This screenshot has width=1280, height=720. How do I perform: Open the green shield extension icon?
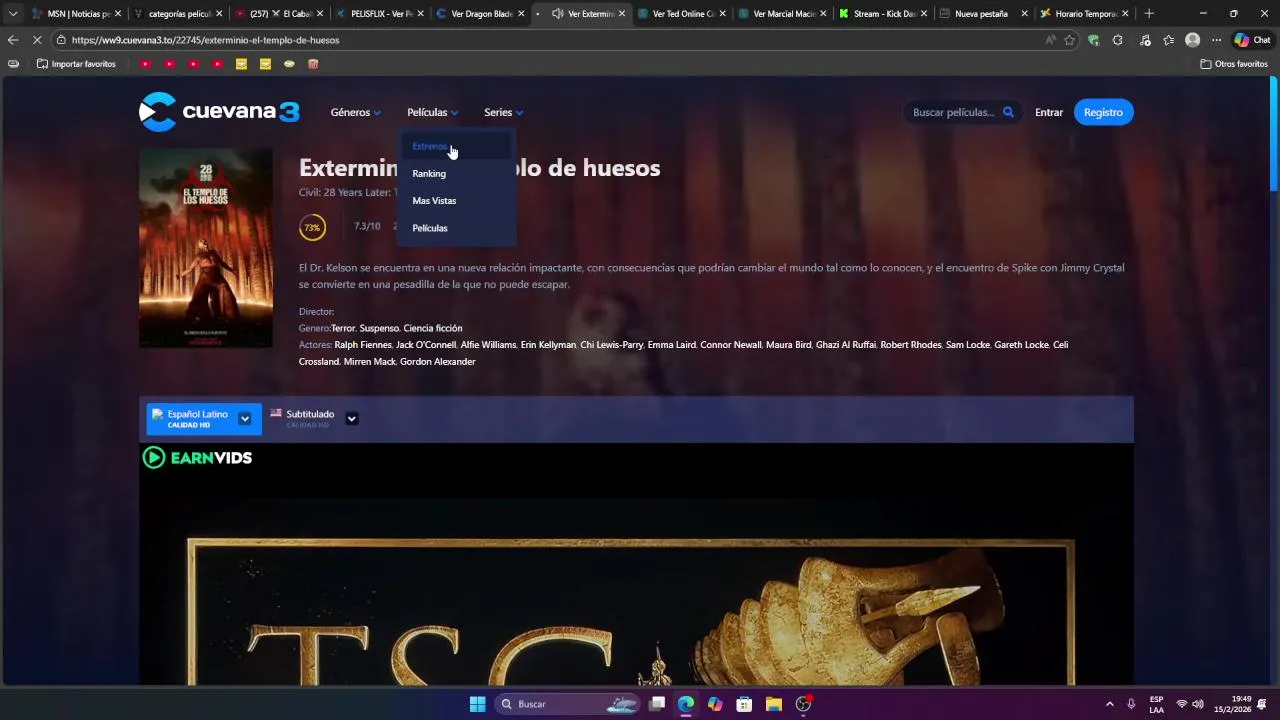pos(1093,40)
